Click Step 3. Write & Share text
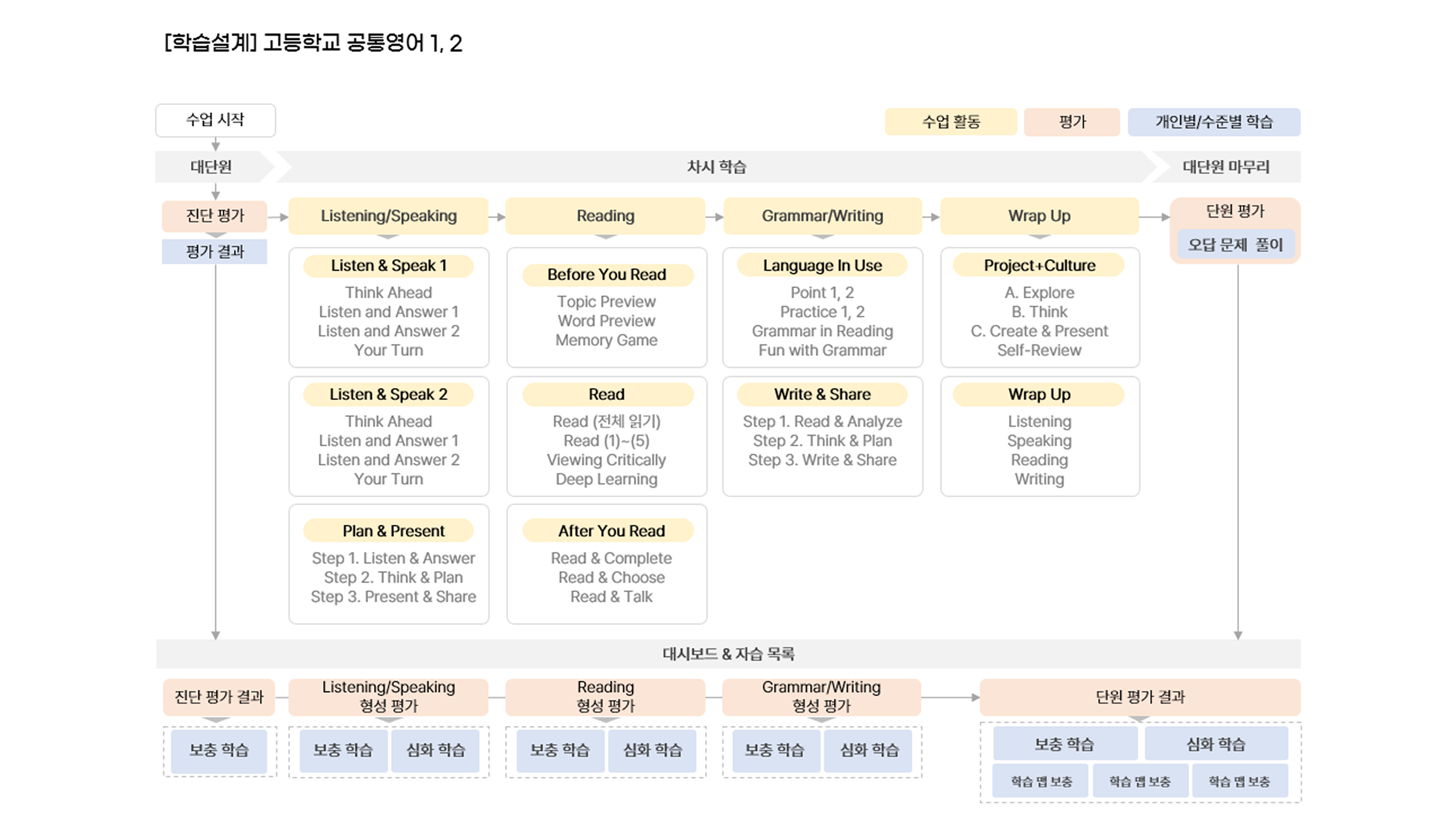 point(822,460)
